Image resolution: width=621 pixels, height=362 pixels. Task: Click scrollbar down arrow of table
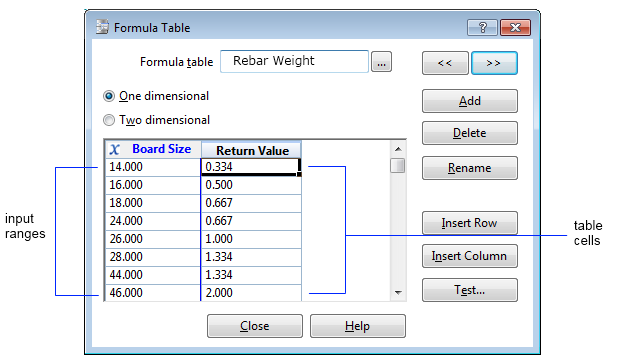click(398, 293)
